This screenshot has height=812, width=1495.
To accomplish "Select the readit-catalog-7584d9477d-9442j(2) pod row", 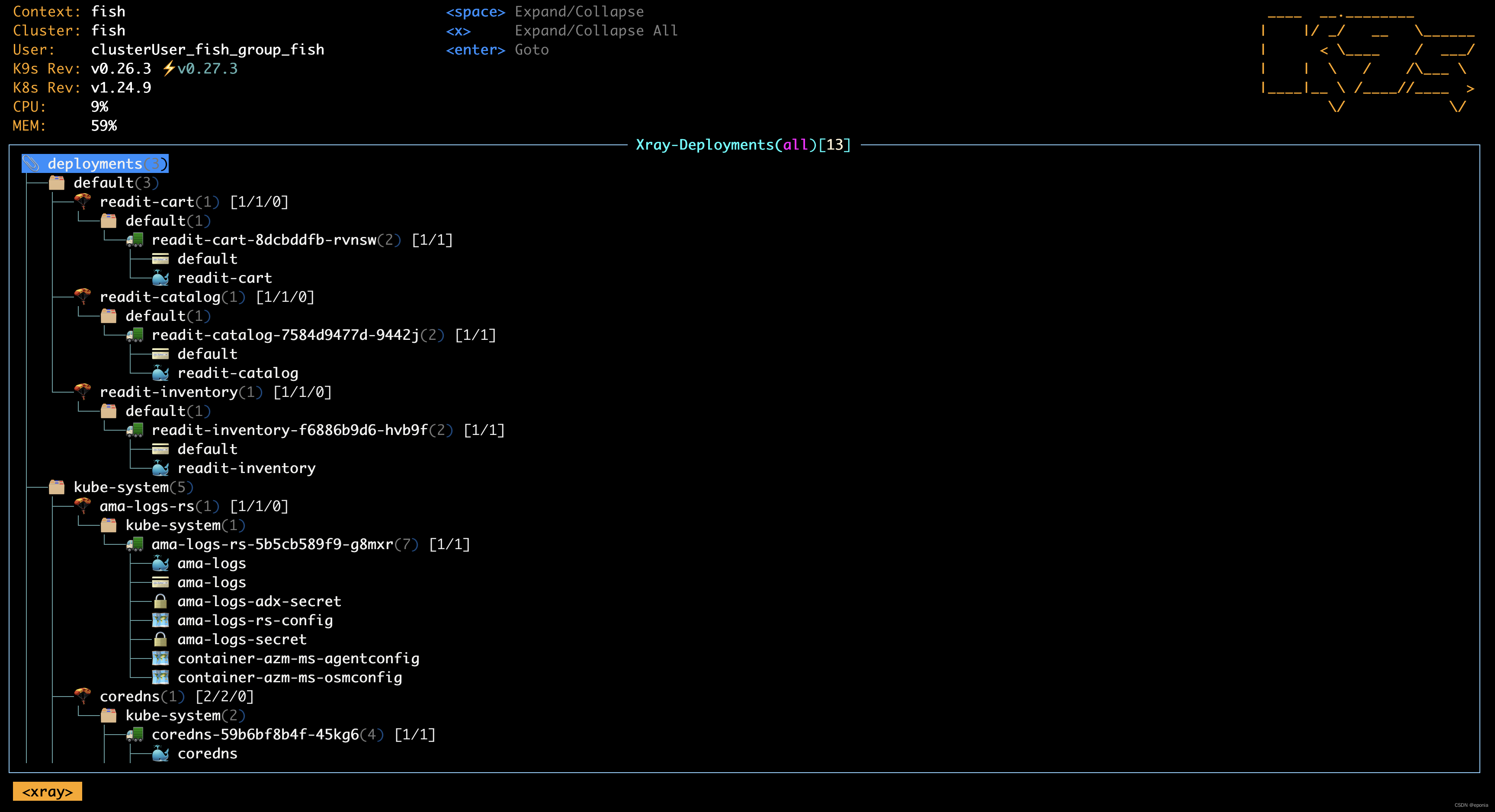I will [x=311, y=335].
